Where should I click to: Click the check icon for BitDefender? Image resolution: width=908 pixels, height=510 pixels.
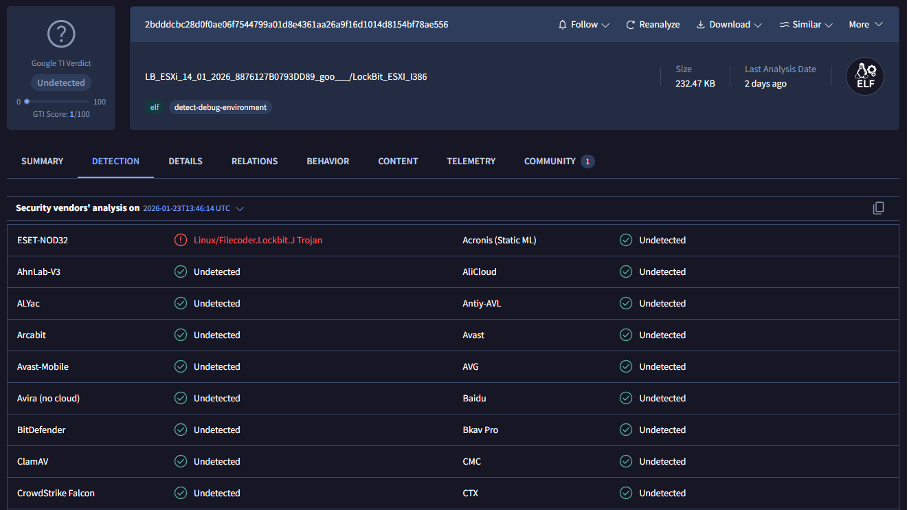click(181, 430)
